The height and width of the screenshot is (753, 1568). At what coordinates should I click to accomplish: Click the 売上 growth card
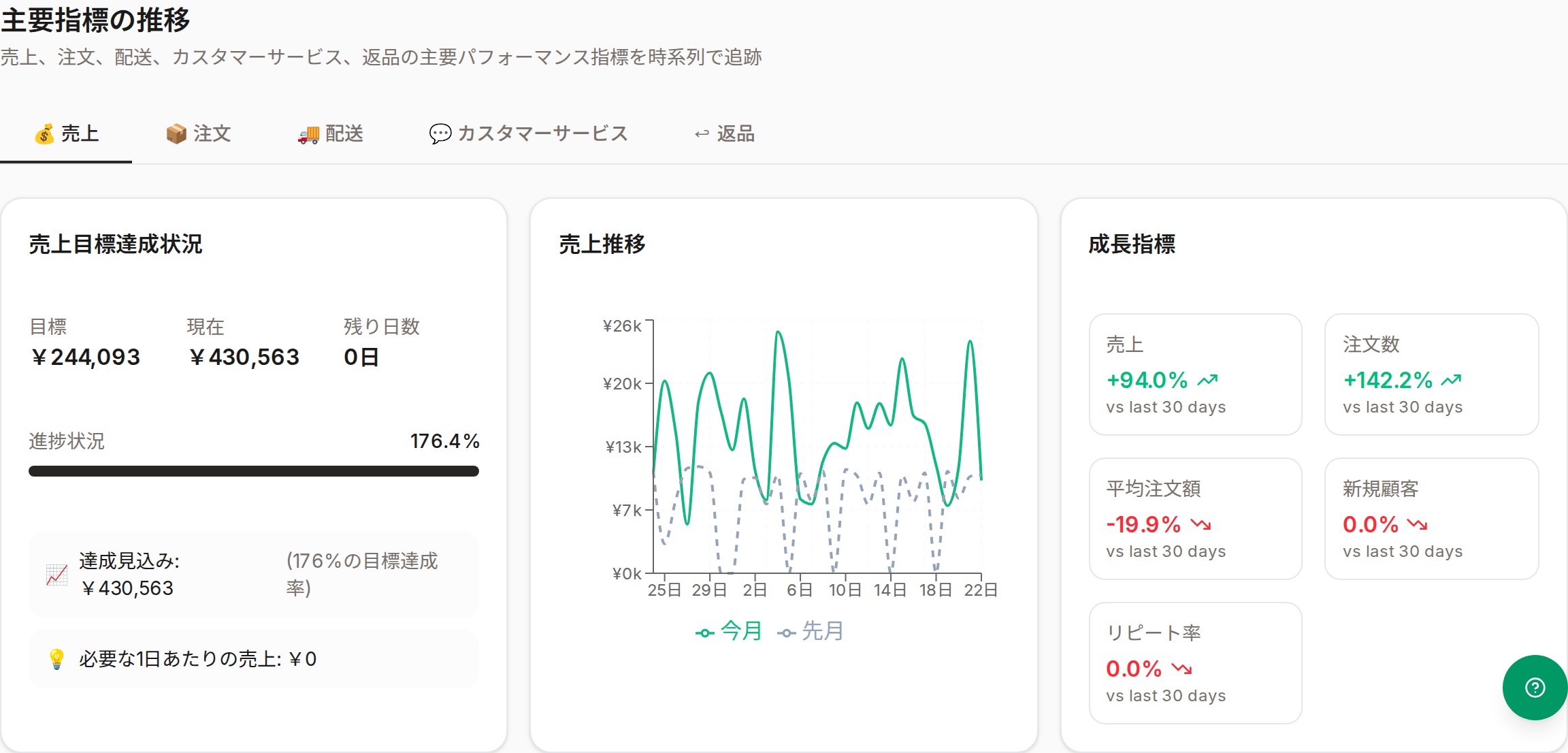point(1196,374)
